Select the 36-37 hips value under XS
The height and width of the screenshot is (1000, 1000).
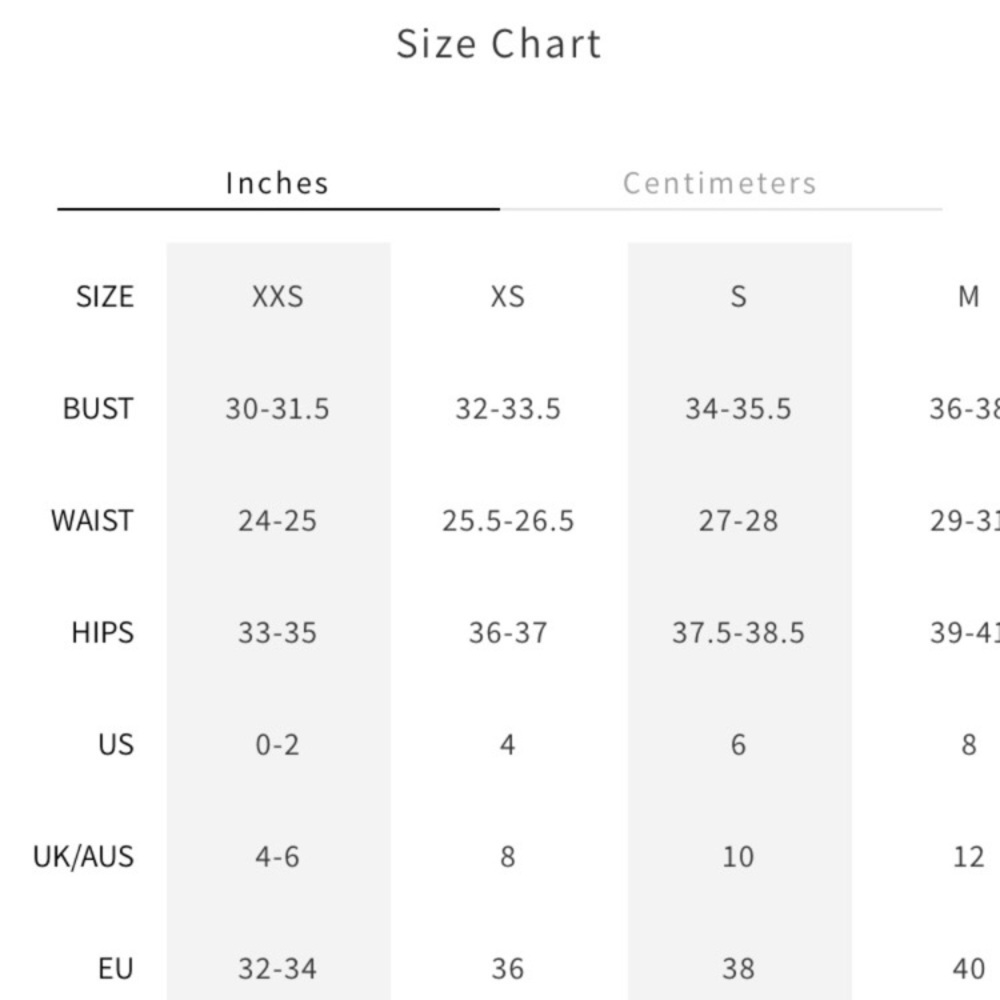(x=508, y=632)
